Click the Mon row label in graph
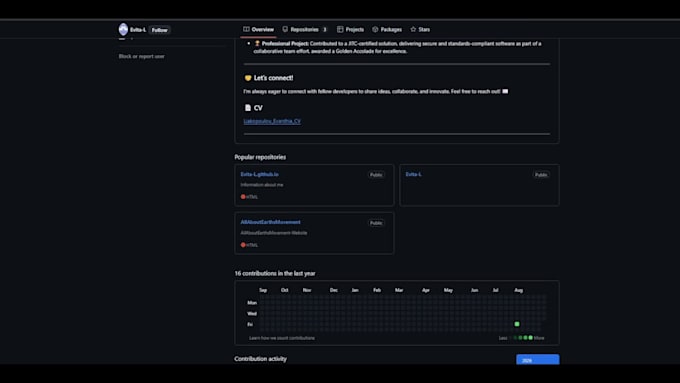Viewport: 680px width, 383px height. click(x=252, y=303)
